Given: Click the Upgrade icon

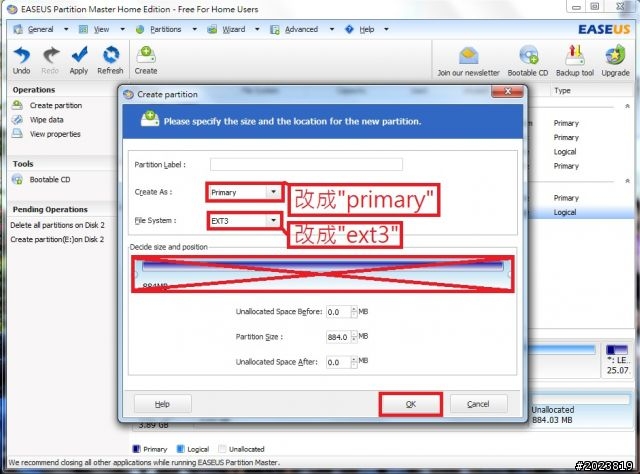Looking at the screenshot, I should tap(615, 62).
